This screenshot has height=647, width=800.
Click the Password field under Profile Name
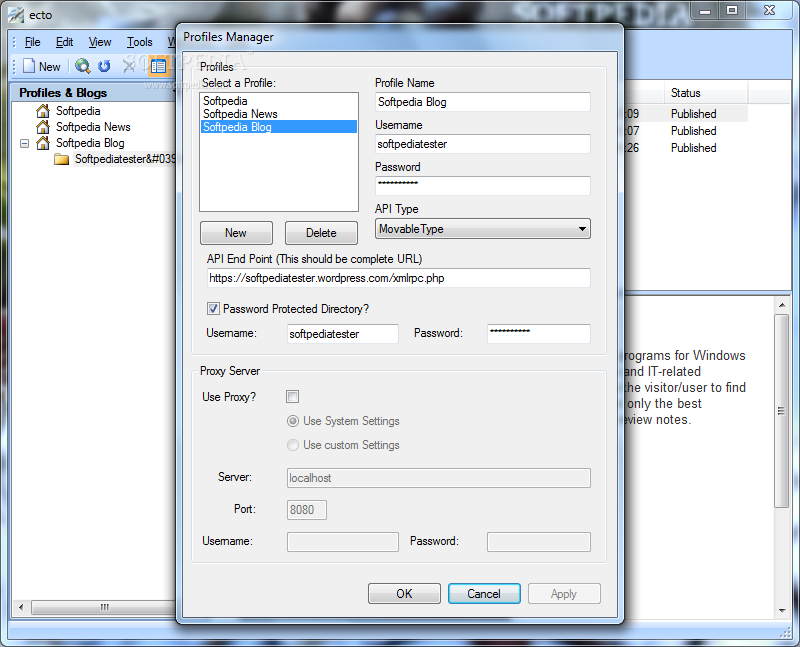[x=483, y=186]
